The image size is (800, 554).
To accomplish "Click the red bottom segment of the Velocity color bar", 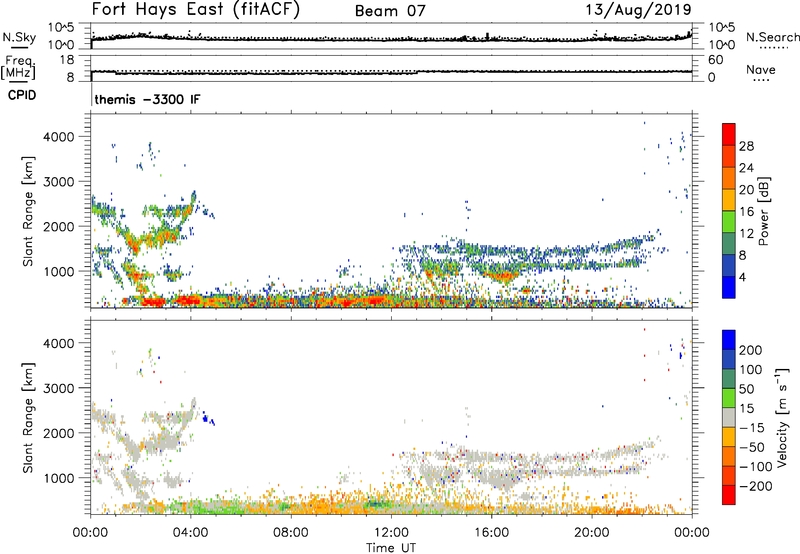I will click(729, 495).
